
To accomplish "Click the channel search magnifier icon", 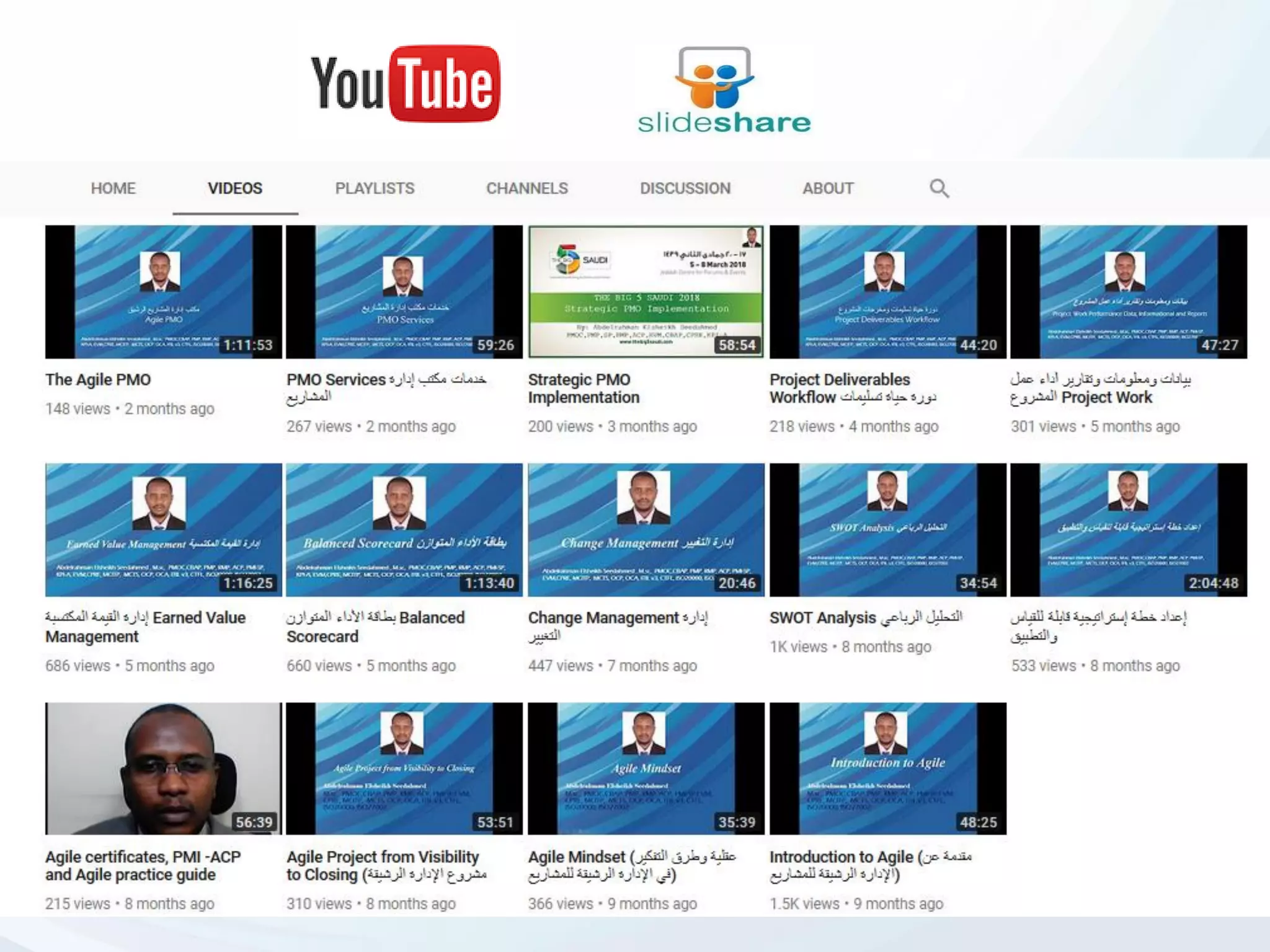I will coord(939,188).
